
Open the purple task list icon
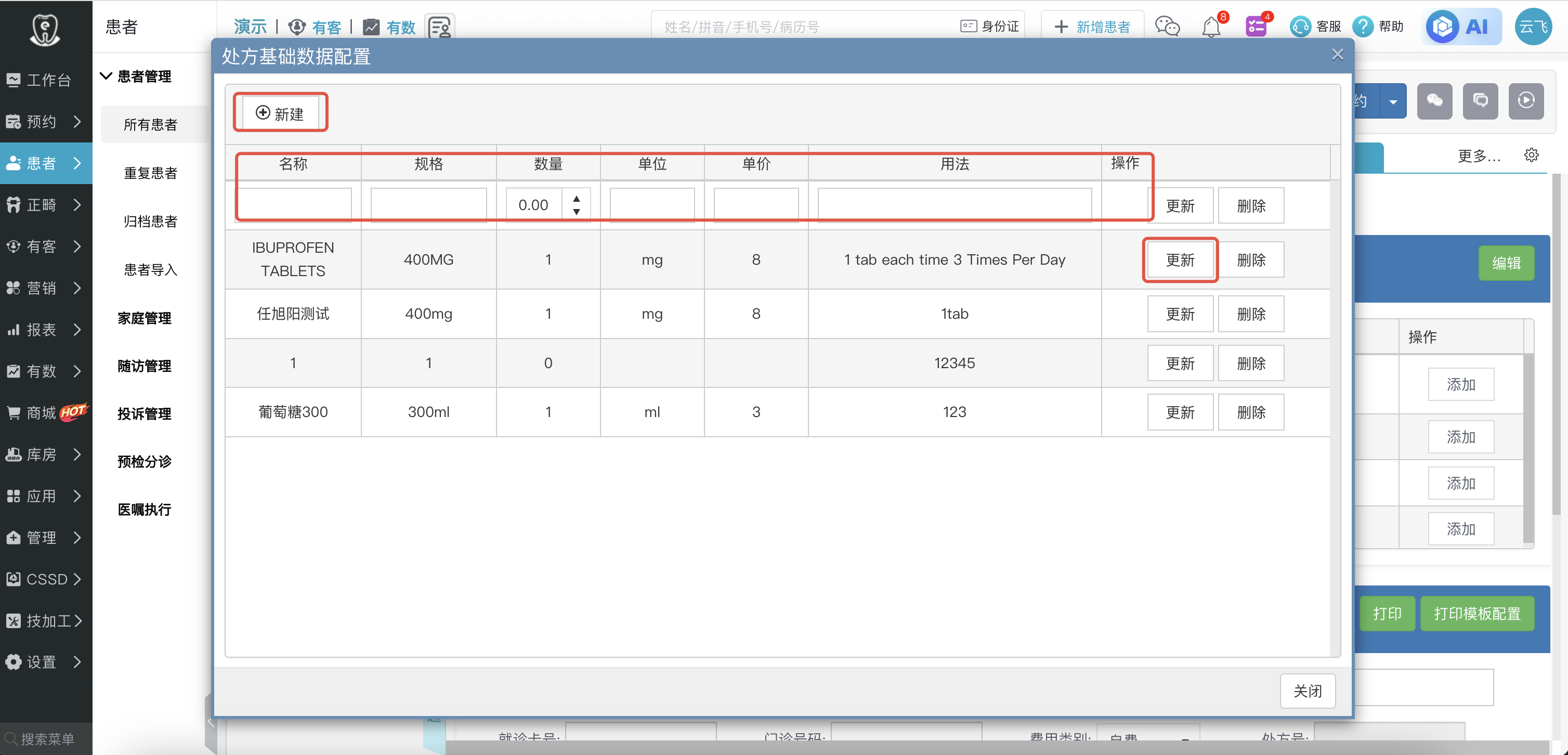[1256, 27]
